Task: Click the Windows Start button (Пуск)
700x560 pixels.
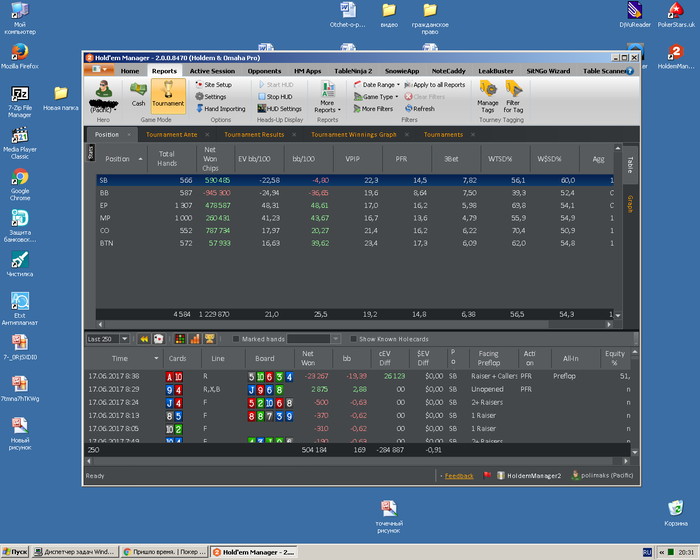Action: (x=15, y=552)
